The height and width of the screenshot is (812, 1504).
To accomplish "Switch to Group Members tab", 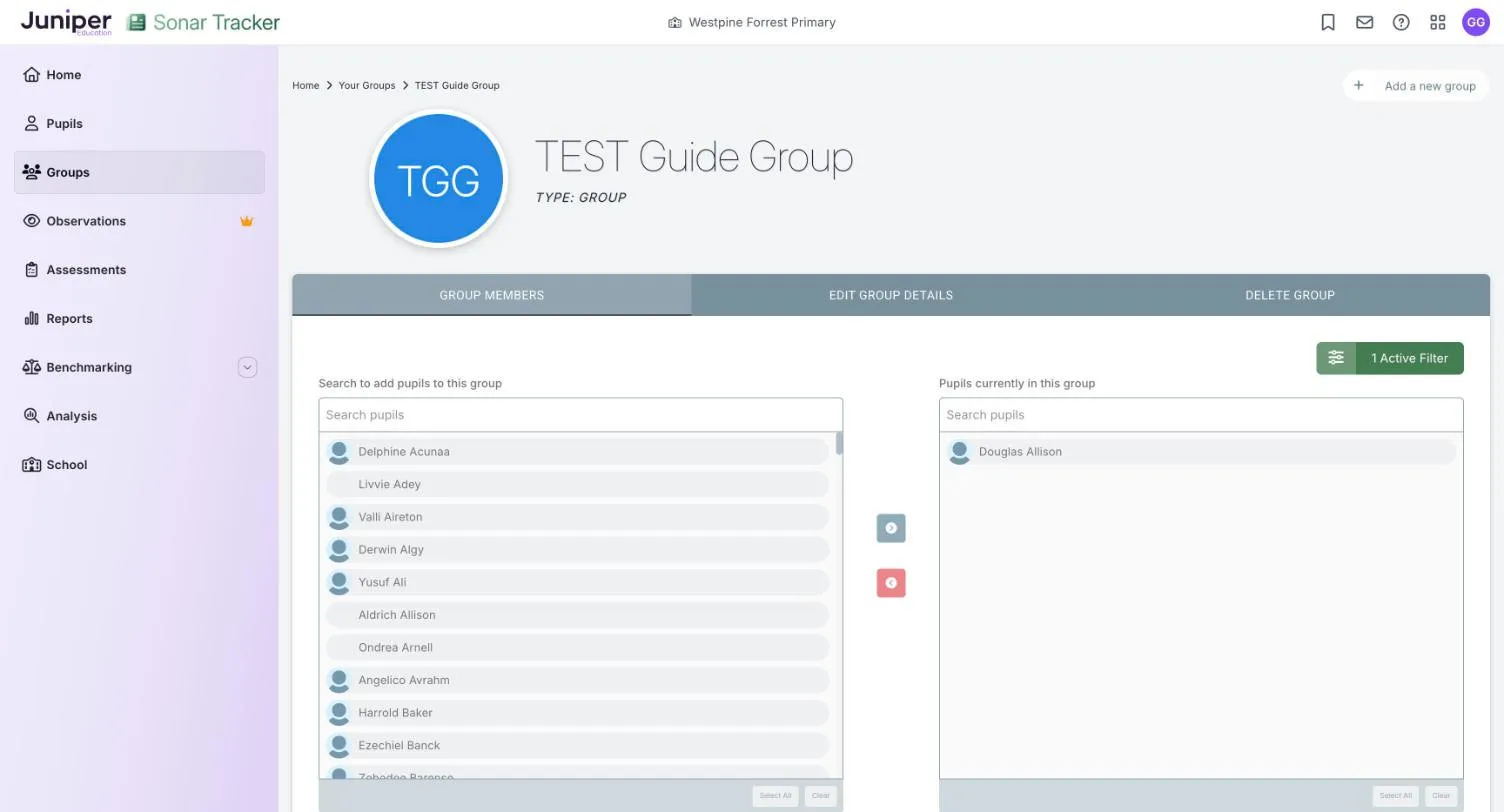I will tap(492, 295).
